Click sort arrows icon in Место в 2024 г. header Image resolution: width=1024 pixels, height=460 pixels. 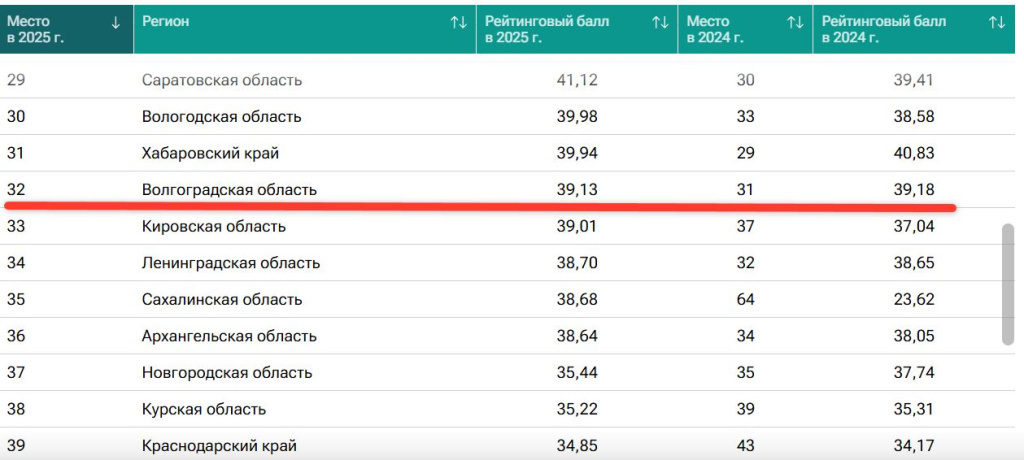point(795,22)
